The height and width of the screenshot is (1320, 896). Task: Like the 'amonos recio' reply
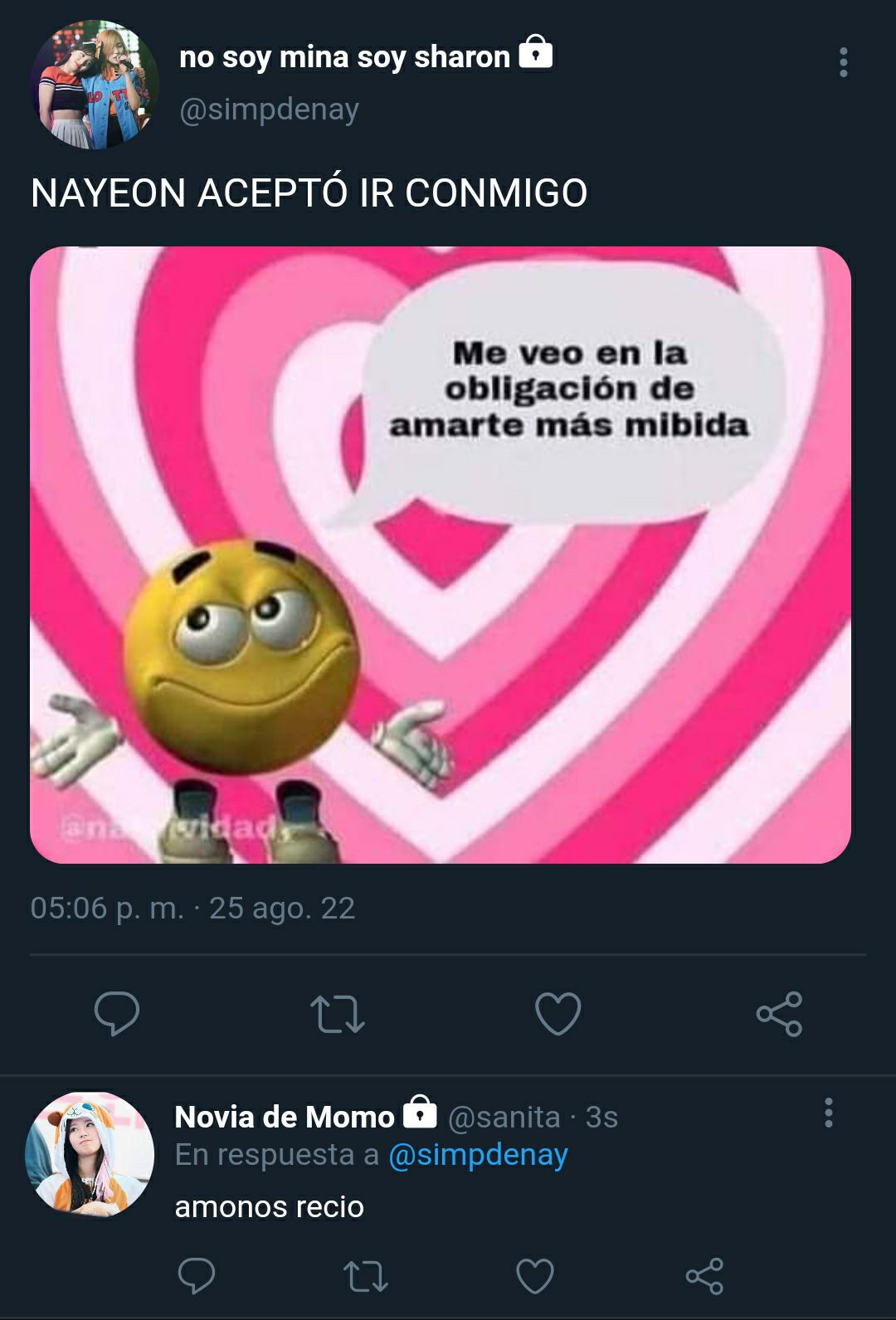pos(535,1276)
